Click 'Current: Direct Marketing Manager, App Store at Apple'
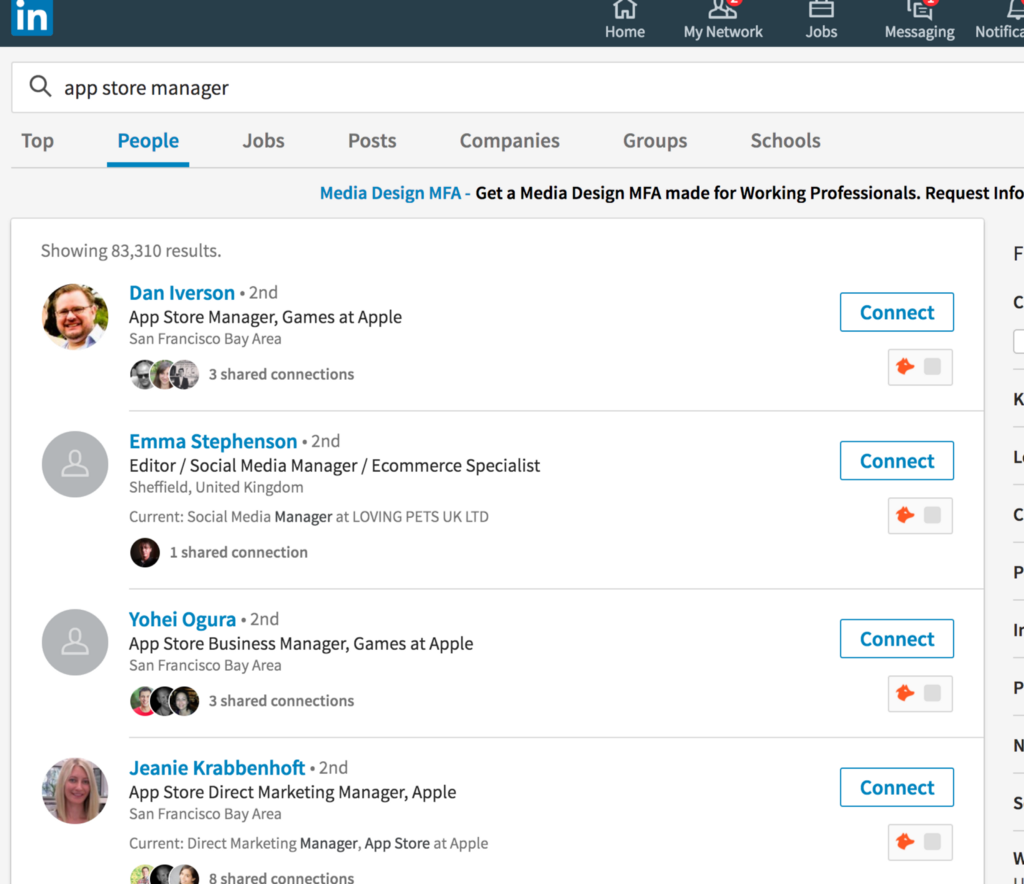 [308, 843]
